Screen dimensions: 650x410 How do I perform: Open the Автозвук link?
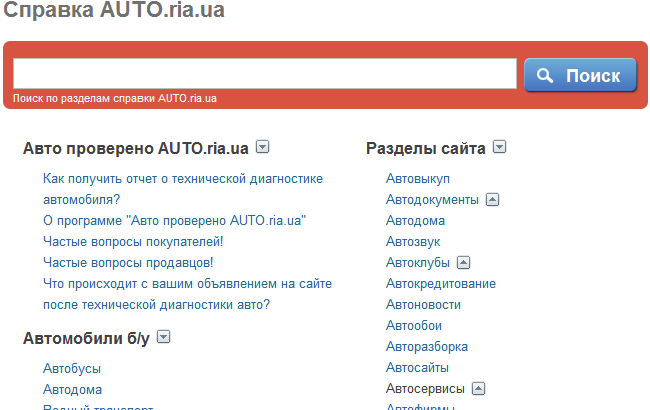pyautogui.click(x=413, y=242)
